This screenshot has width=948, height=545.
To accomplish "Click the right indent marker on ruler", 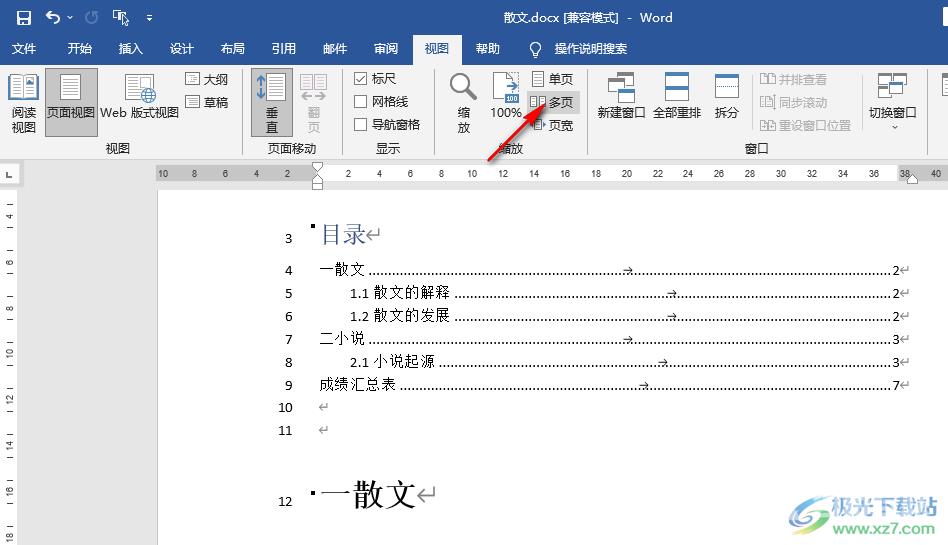I will tap(912, 178).
